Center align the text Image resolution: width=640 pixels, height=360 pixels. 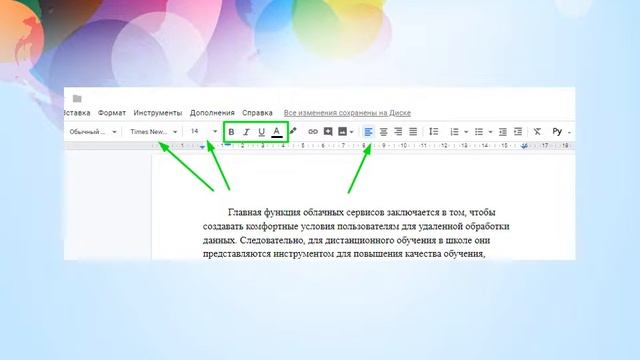tap(383, 131)
